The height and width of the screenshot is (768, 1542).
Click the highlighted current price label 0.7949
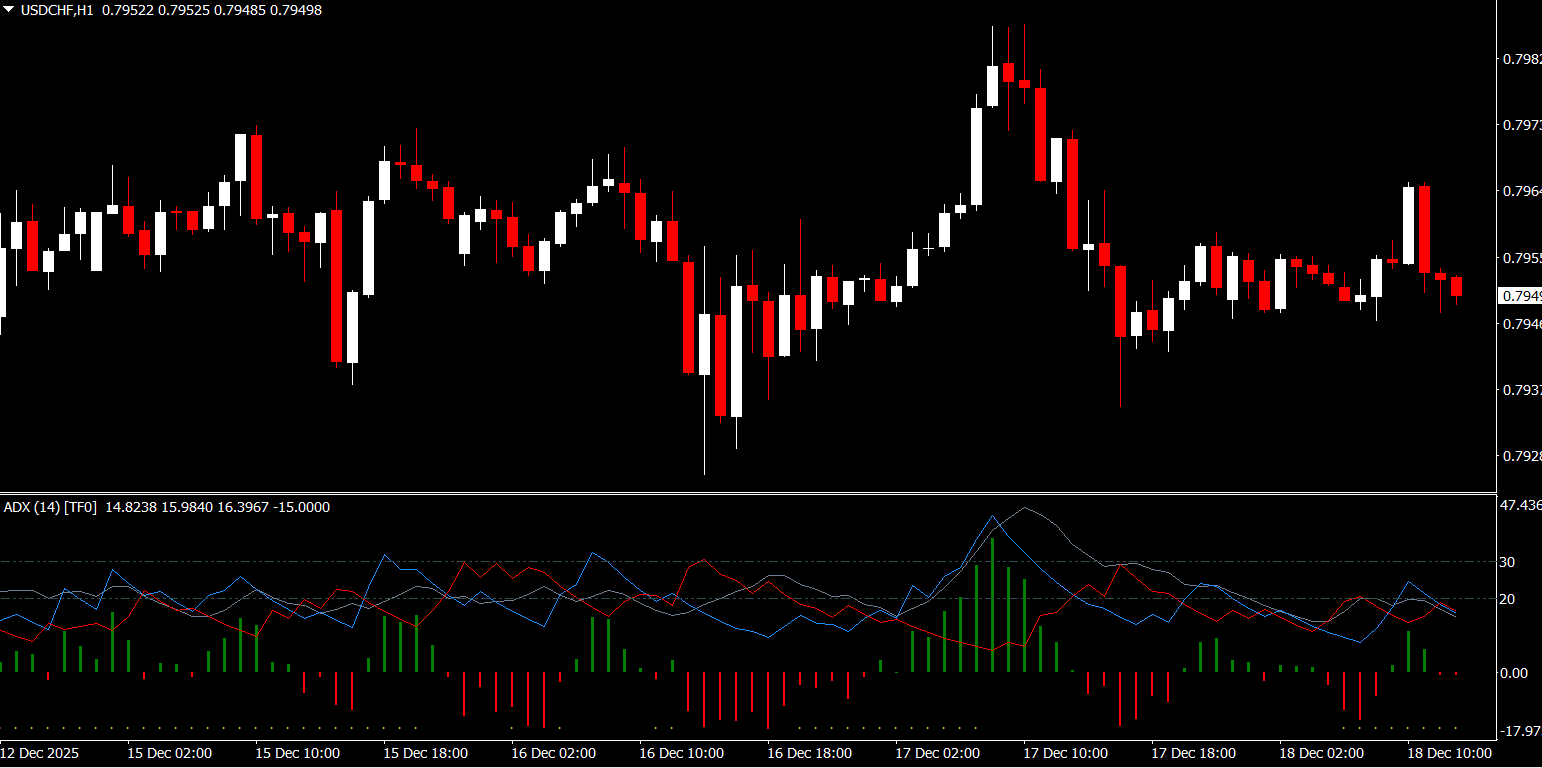pos(1520,296)
